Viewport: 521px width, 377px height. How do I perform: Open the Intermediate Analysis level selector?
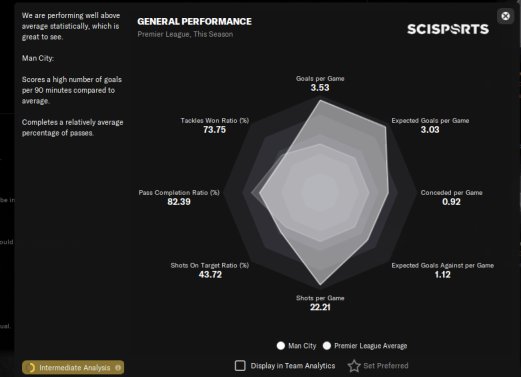point(73,368)
